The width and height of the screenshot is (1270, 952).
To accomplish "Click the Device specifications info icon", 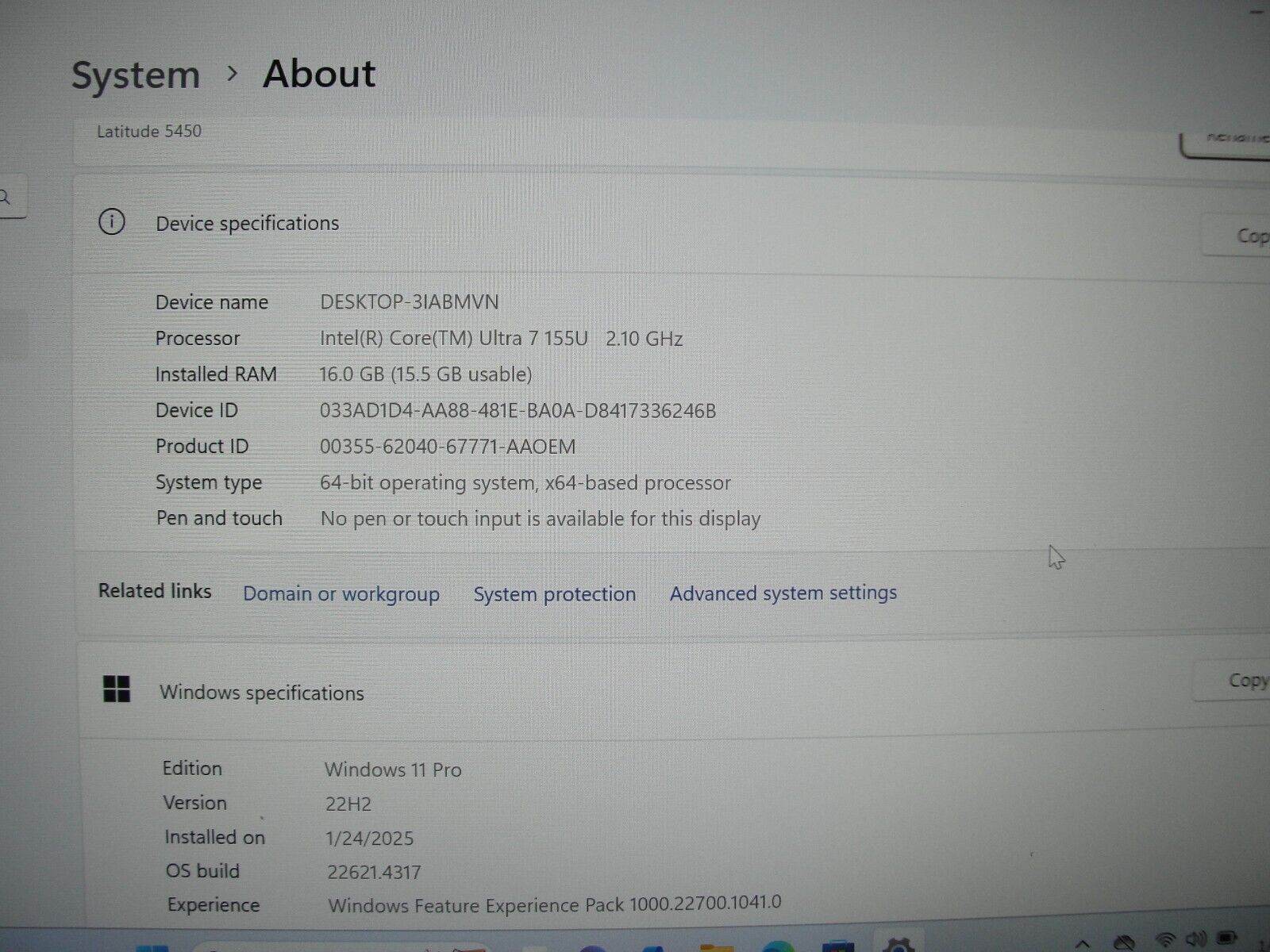I will click(x=111, y=222).
